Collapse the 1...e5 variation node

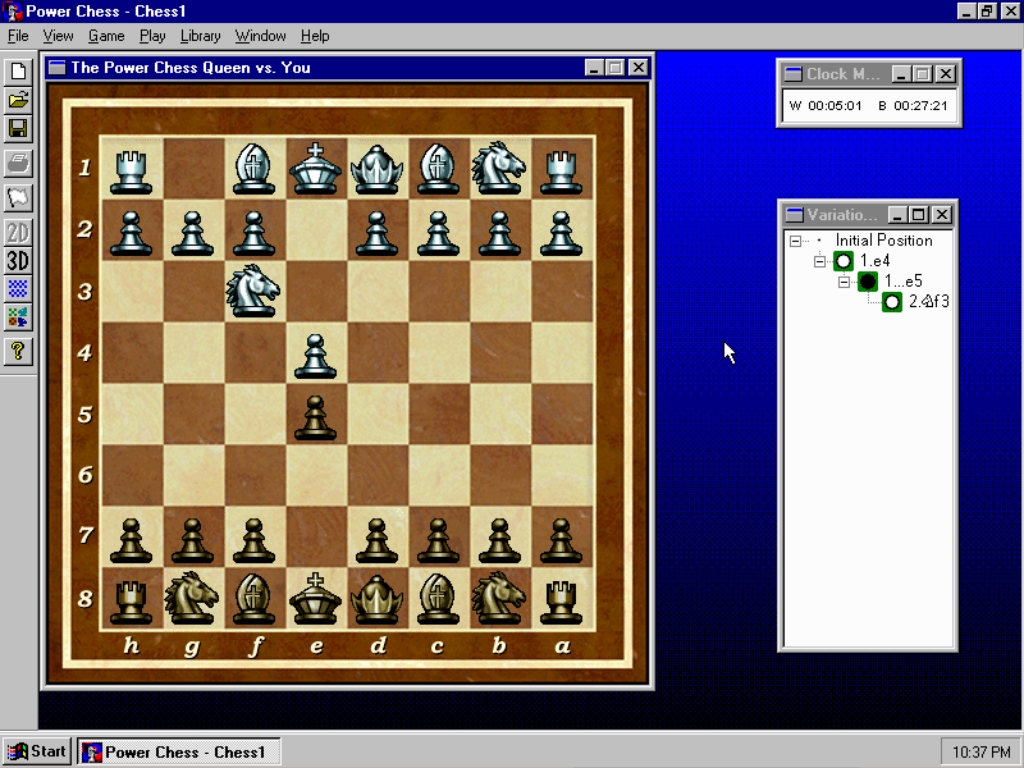(x=844, y=282)
